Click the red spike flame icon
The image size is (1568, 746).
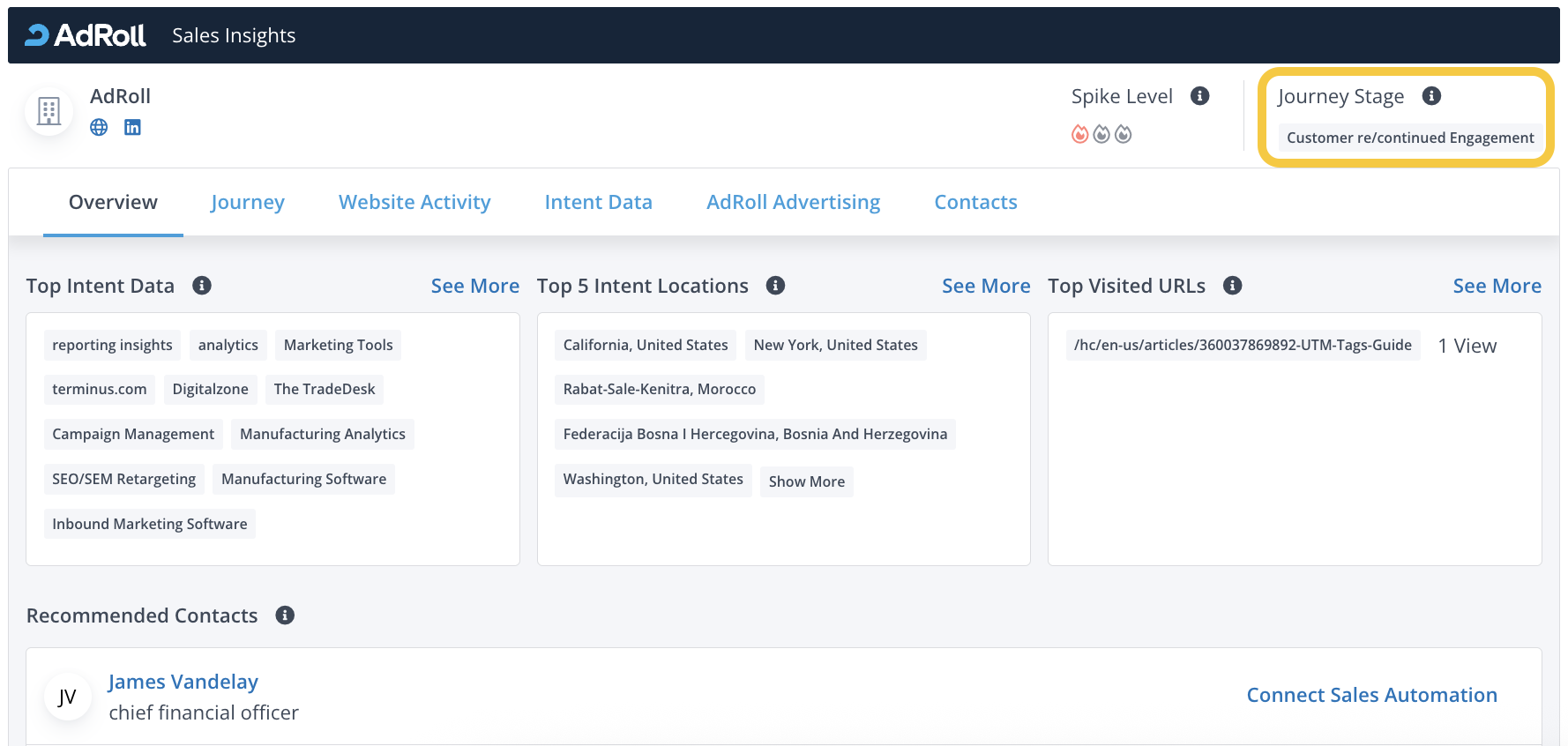click(1079, 134)
